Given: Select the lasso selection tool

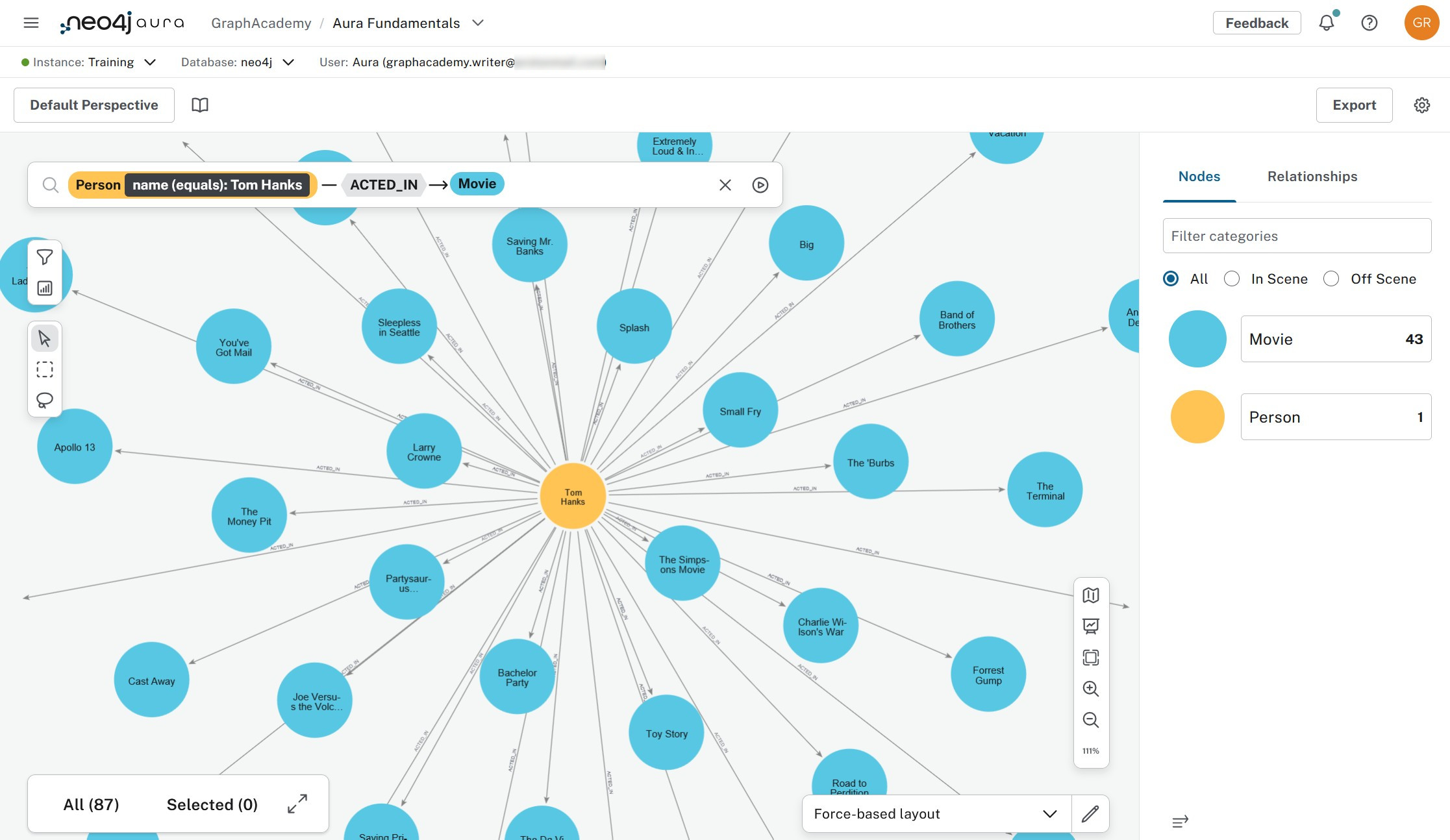Looking at the screenshot, I should (44, 400).
